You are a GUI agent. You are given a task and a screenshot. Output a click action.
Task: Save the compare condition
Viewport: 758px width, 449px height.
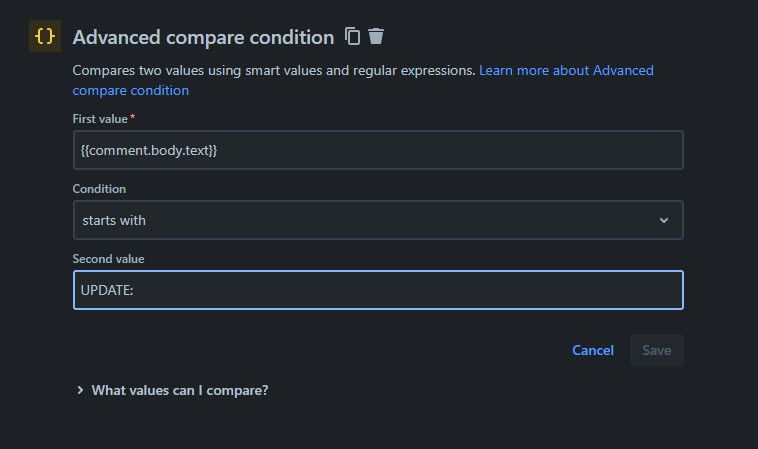click(x=656, y=350)
